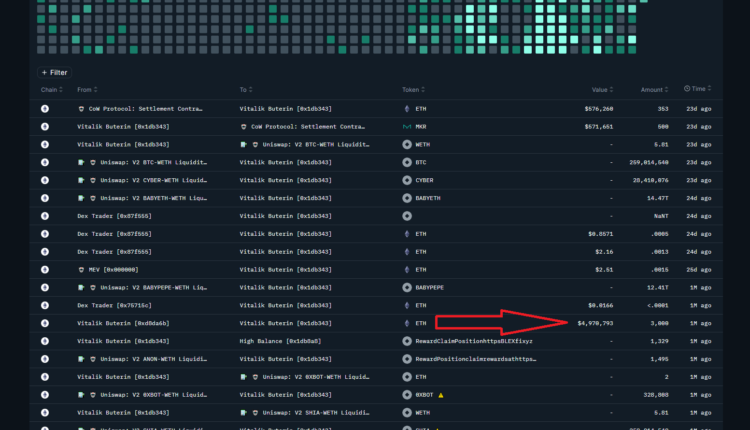The image size is (750, 430).
Task: Sort transactions by the Chain column
Action: 50,89
